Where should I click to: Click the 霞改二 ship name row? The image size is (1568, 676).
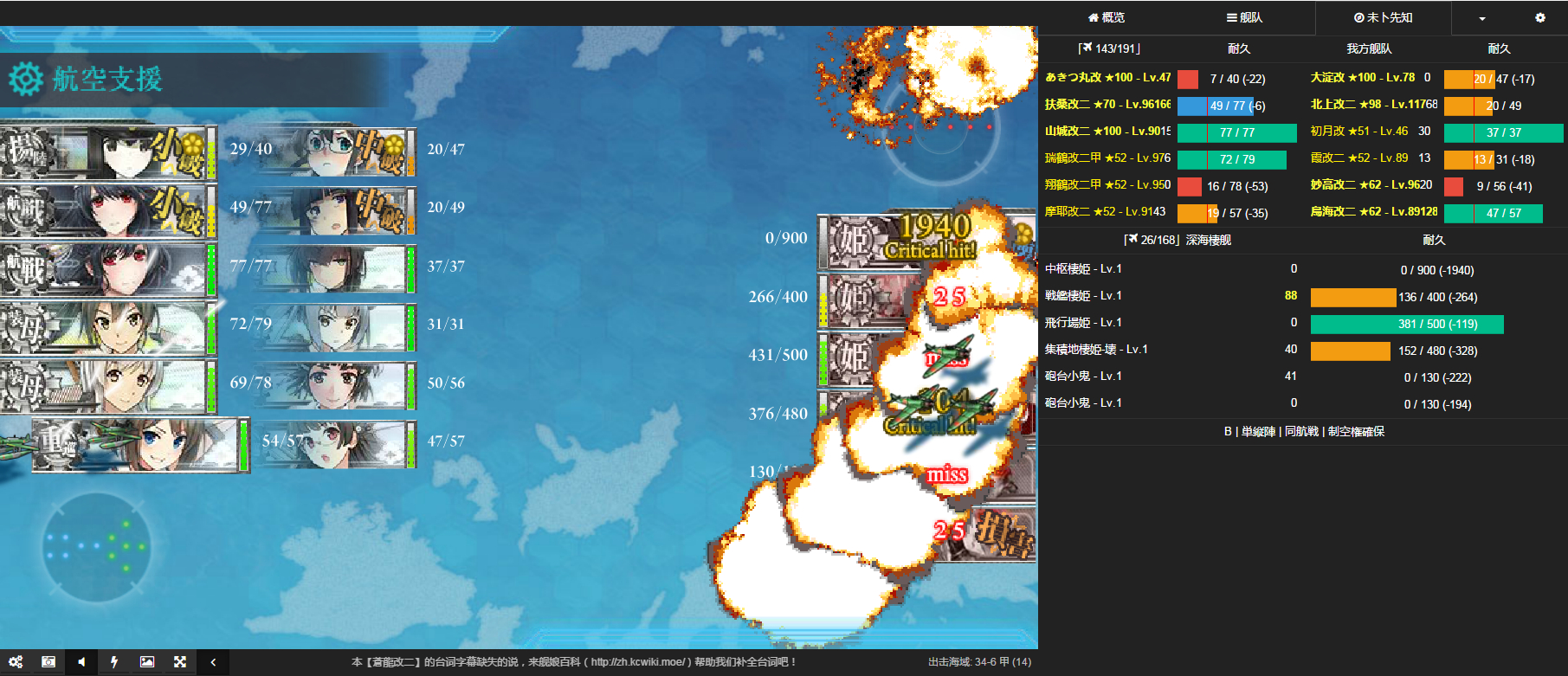[x=1359, y=158]
